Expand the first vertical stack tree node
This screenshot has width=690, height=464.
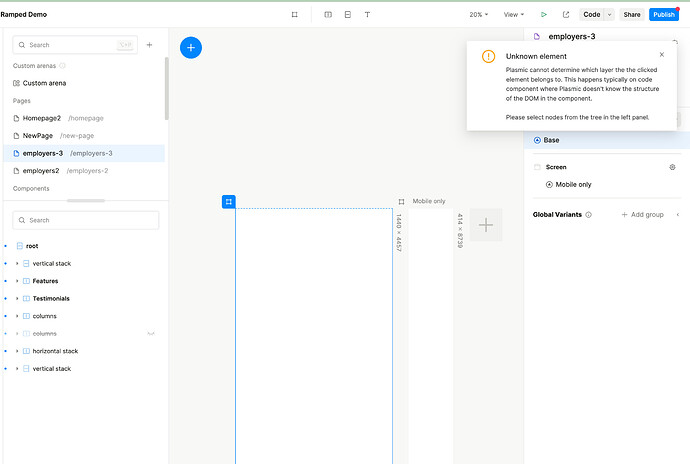pos(17,263)
